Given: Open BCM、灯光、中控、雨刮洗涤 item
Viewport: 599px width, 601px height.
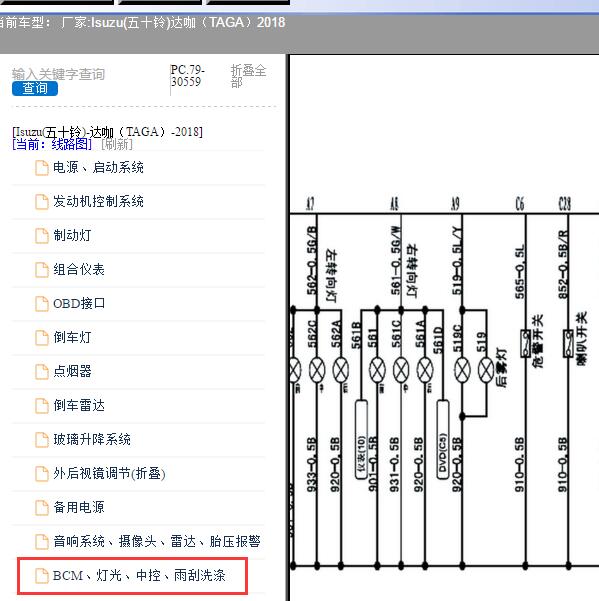Looking at the screenshot, I should click(x=139, y=575).
